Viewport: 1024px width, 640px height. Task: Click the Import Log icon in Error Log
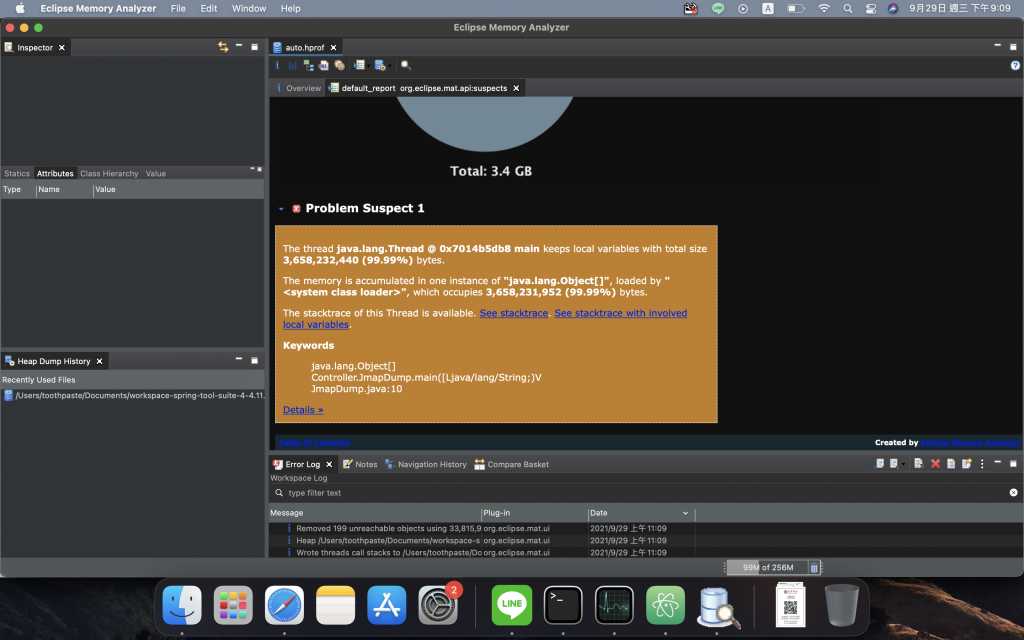coord(894,464)
